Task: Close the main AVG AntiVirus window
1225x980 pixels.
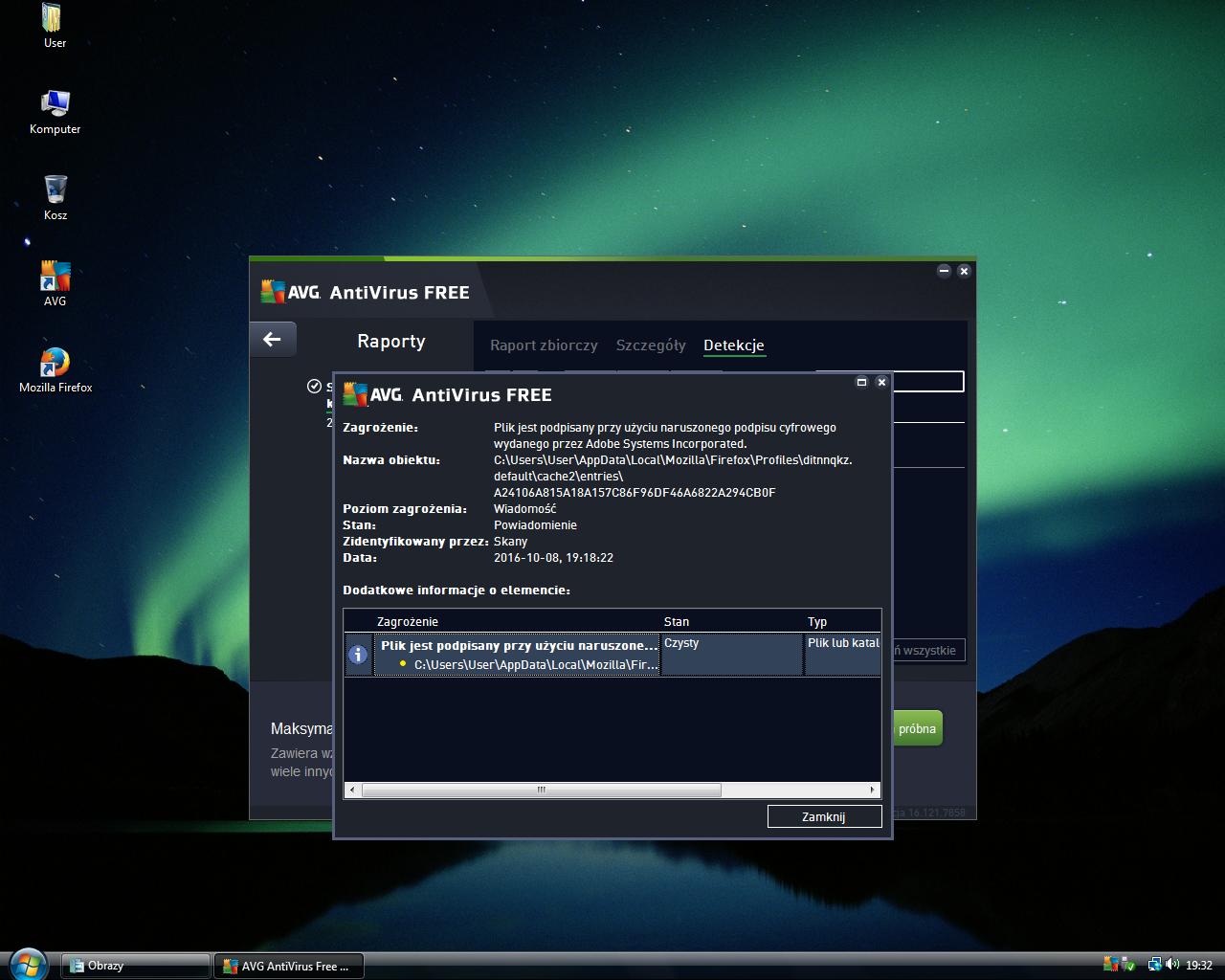Action: [964, 271]
